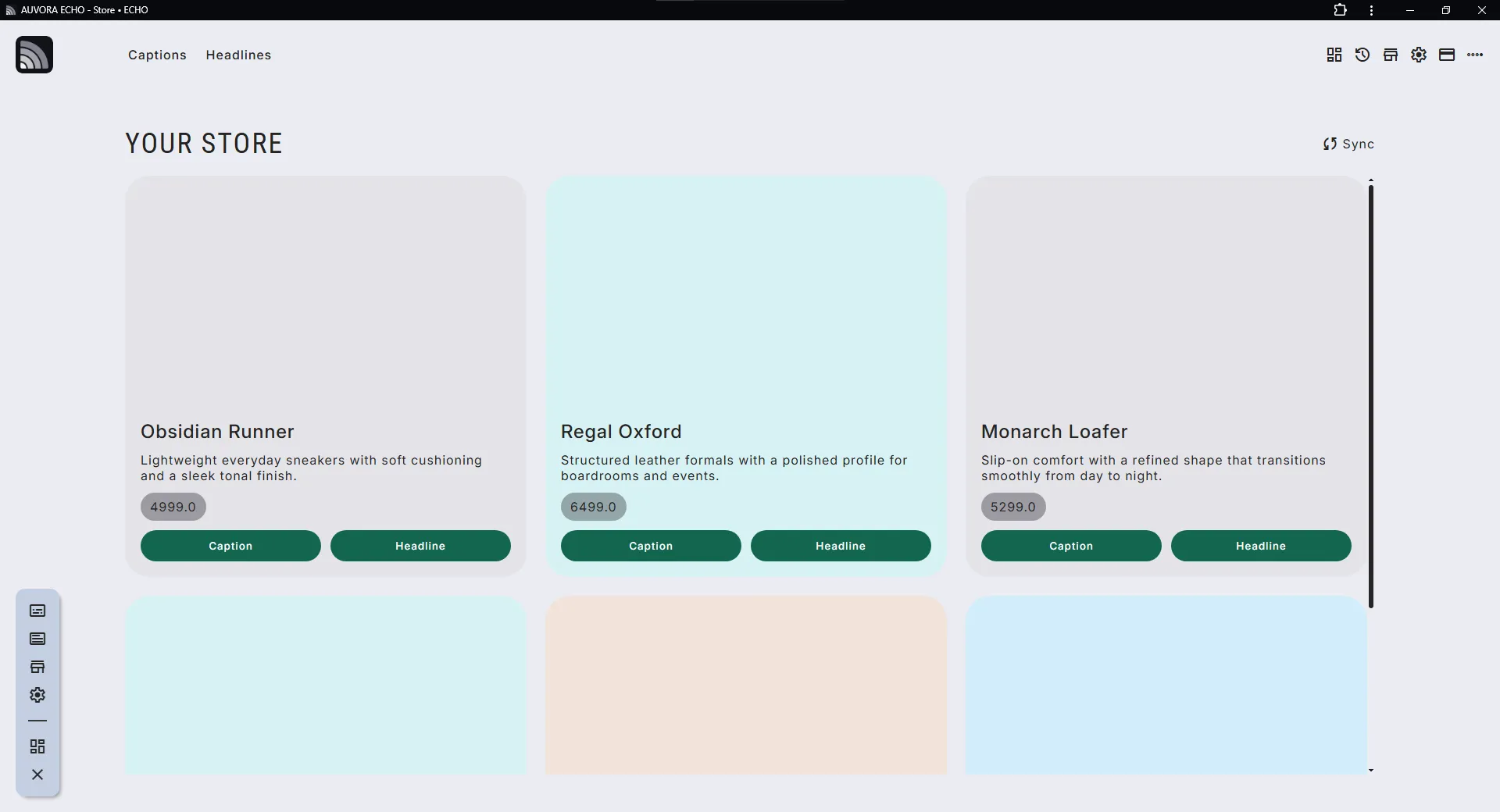Viewport: 1500px width, 812px height.
Task: Click the YOUR STORE heading
Action: [x=204, y=144]
